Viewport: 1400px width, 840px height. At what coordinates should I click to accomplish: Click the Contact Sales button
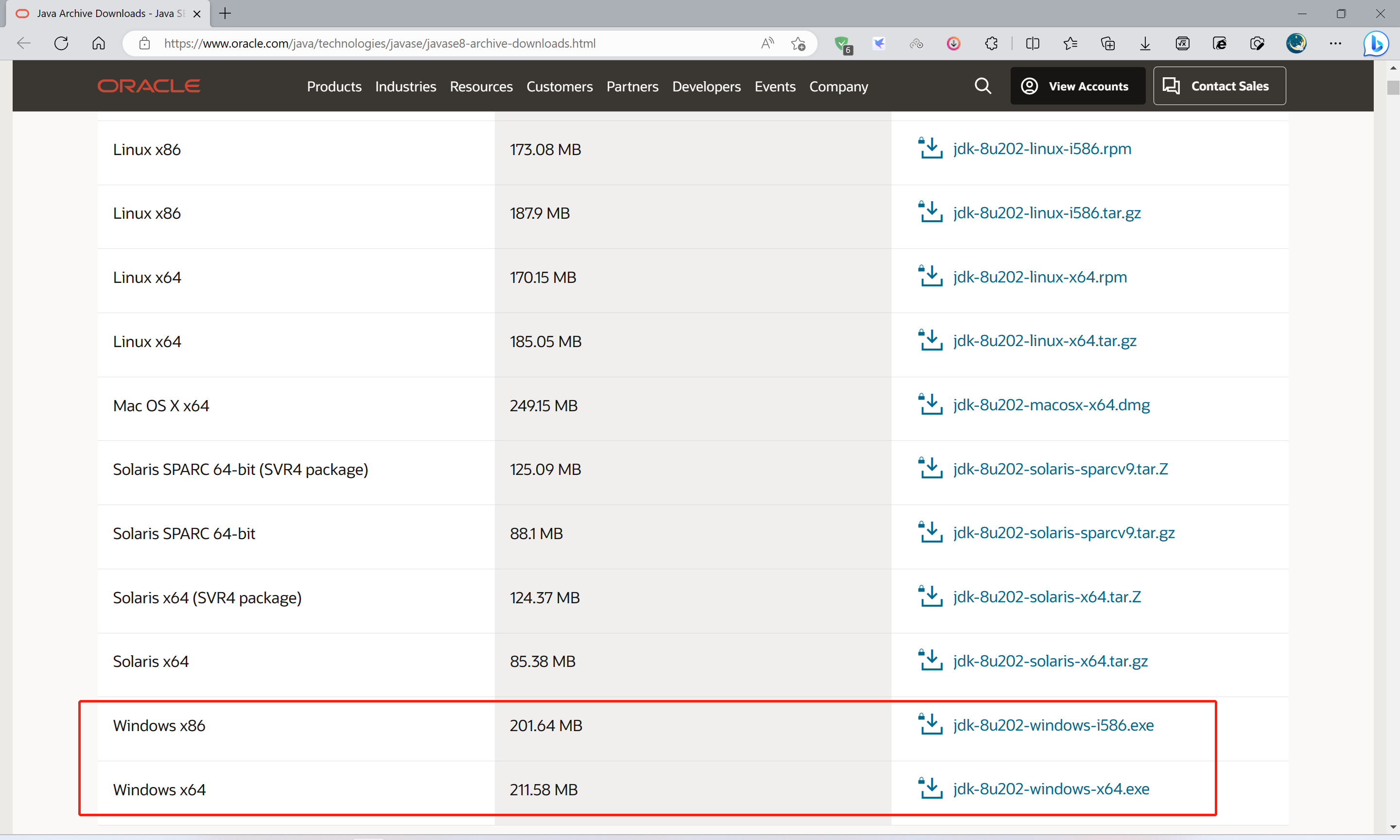click(1220, 86)
